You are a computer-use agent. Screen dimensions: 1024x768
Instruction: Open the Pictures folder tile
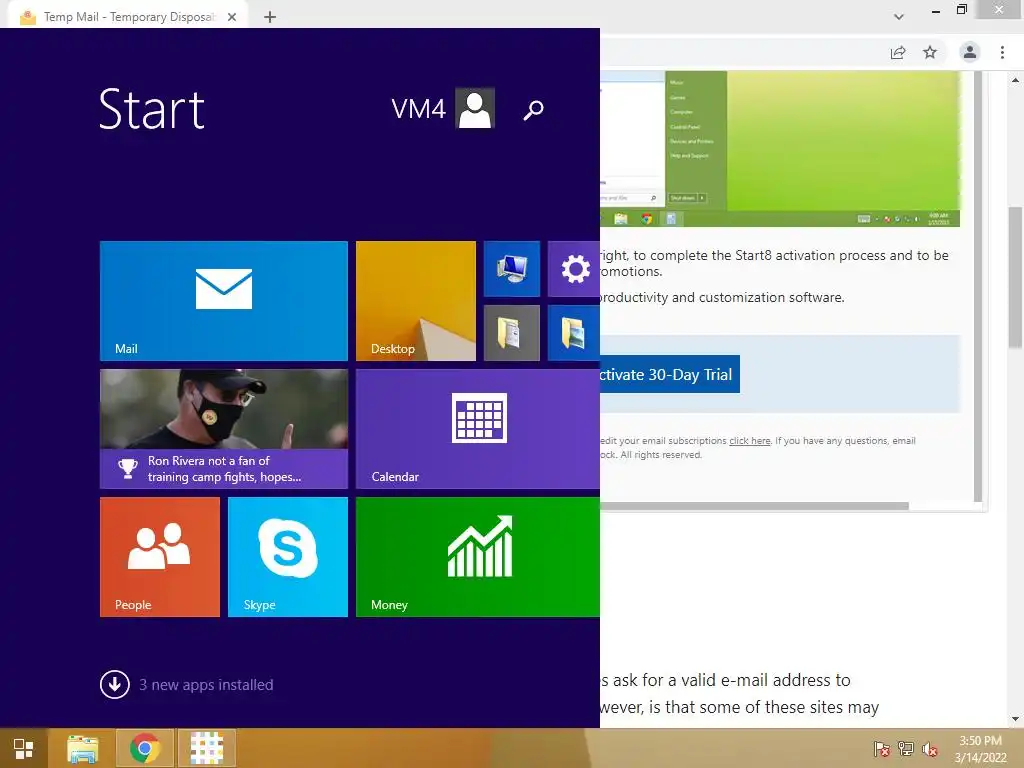574,332
